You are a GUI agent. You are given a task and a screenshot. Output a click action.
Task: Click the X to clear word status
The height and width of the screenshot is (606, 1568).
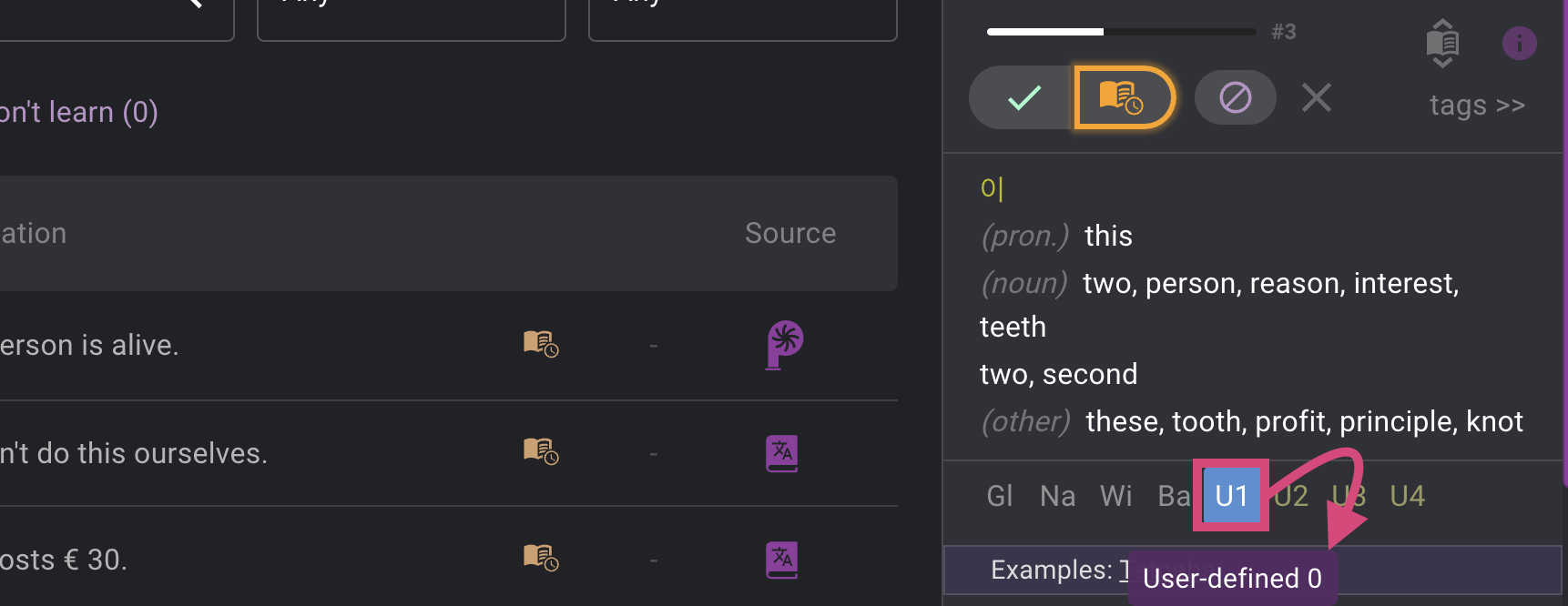click(1317, 97)
